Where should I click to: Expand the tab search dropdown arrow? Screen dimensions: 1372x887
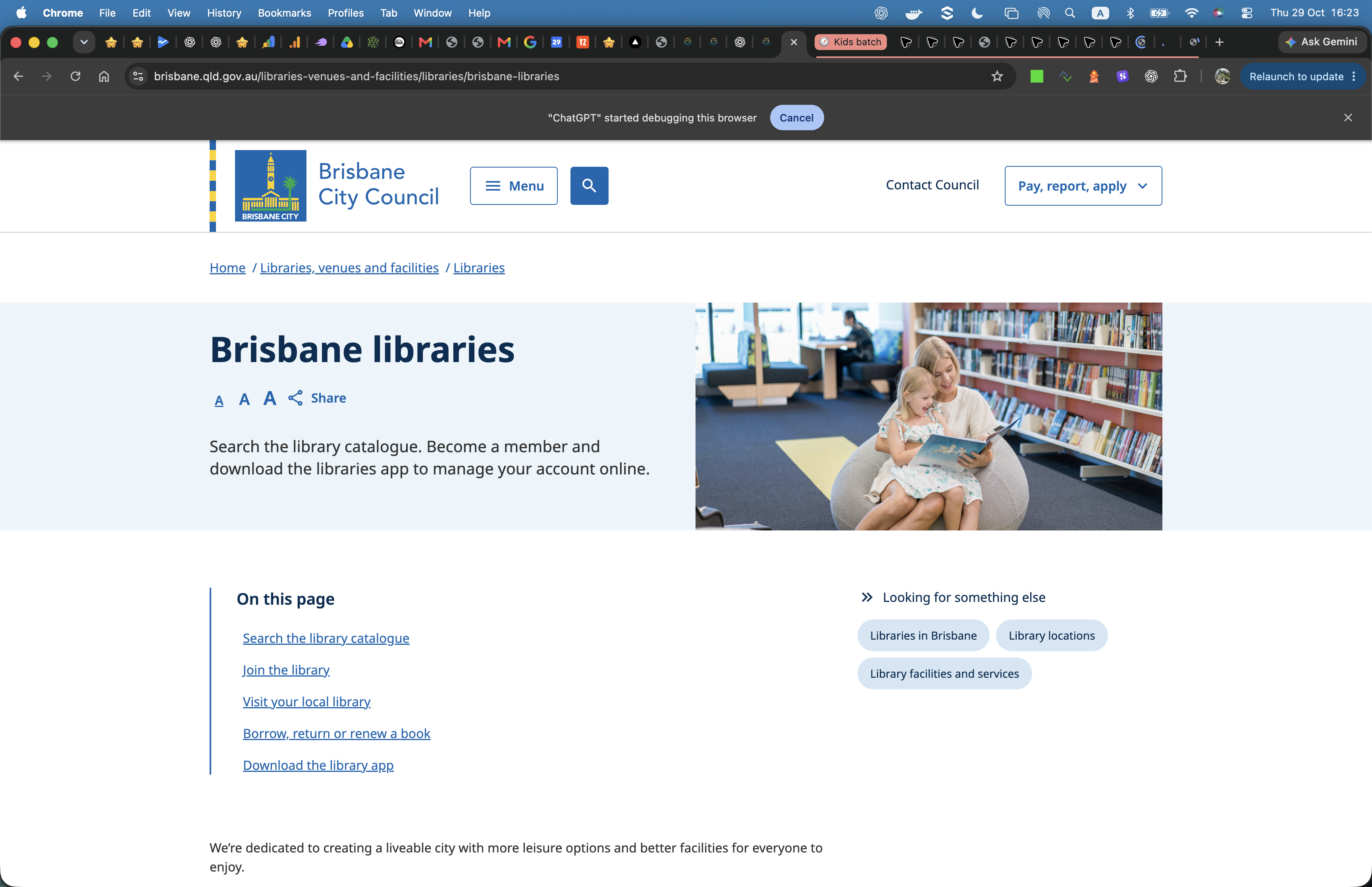(84, 41)
